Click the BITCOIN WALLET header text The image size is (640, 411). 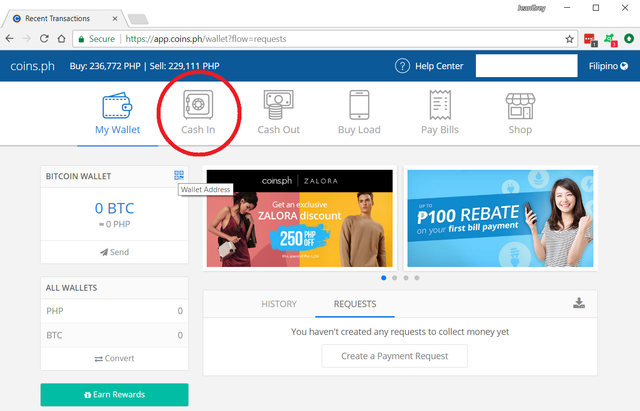click(78, 176)
